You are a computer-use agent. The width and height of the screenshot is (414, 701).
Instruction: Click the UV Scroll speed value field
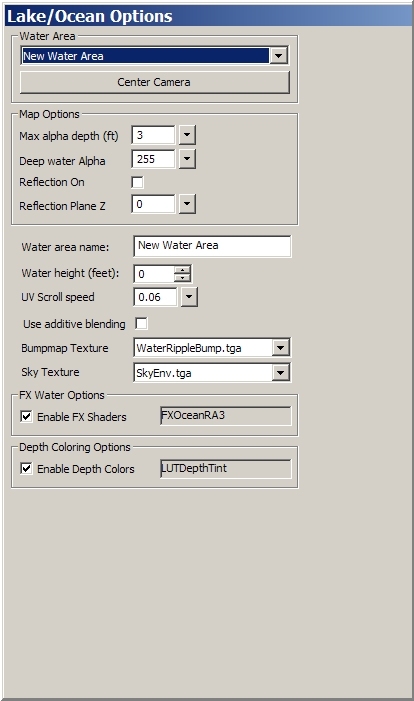155,297
